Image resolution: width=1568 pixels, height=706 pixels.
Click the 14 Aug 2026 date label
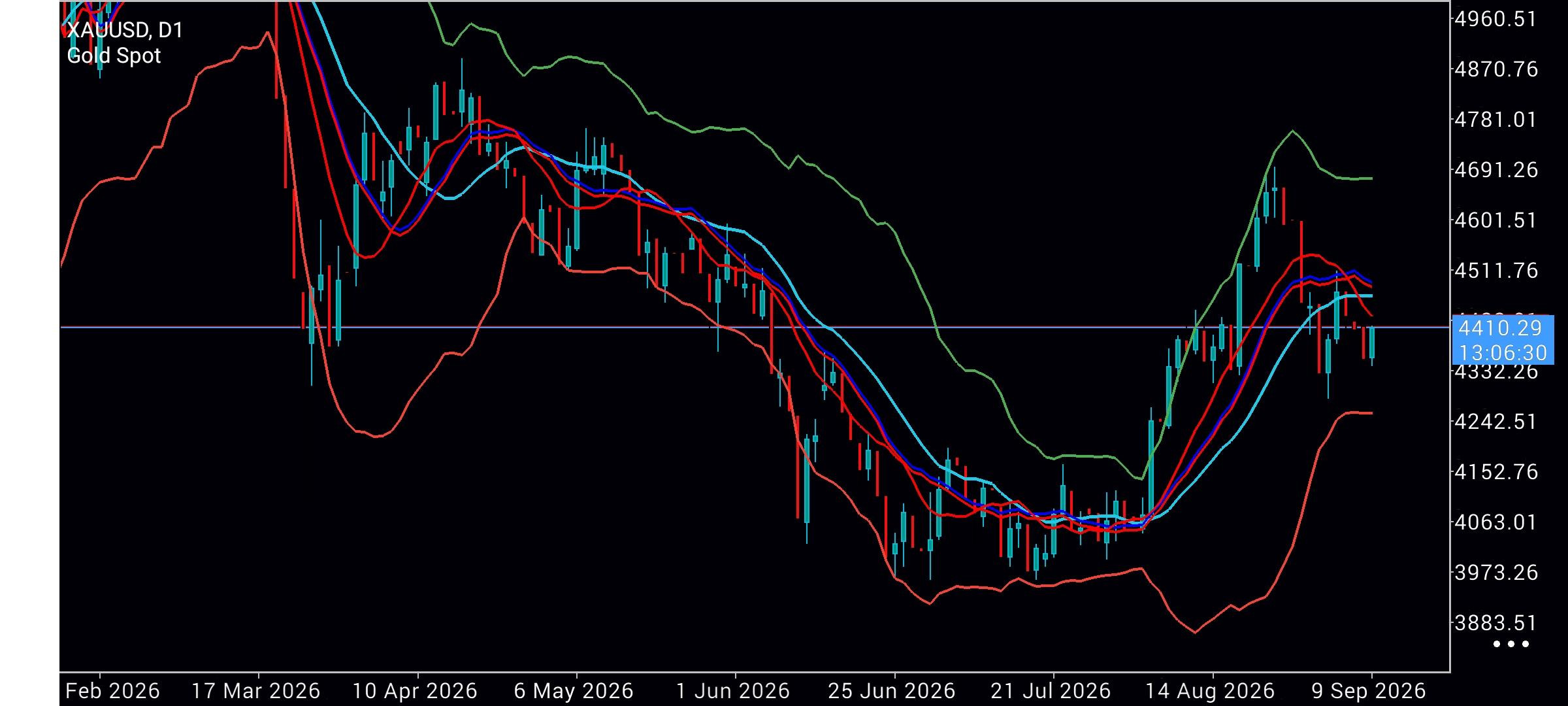(x=1210, y=691)
